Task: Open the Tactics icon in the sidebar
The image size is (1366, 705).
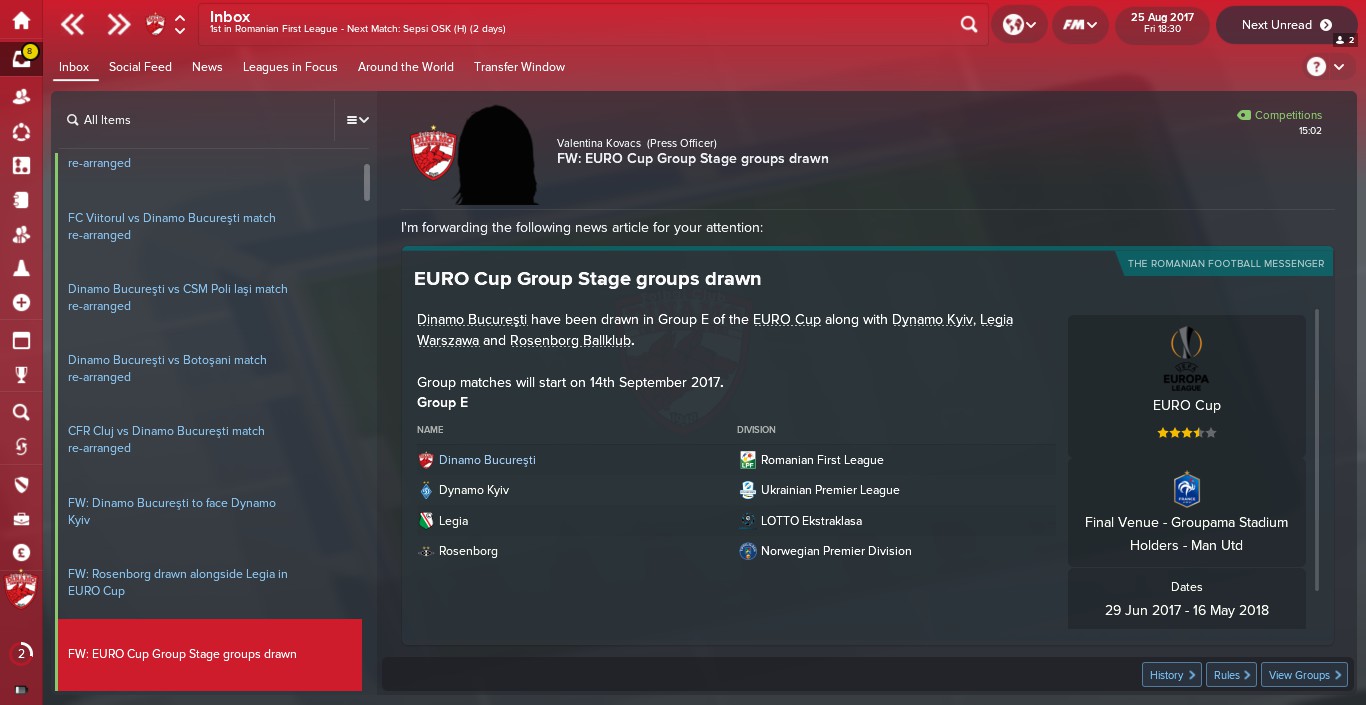Action: click(21, 166)
